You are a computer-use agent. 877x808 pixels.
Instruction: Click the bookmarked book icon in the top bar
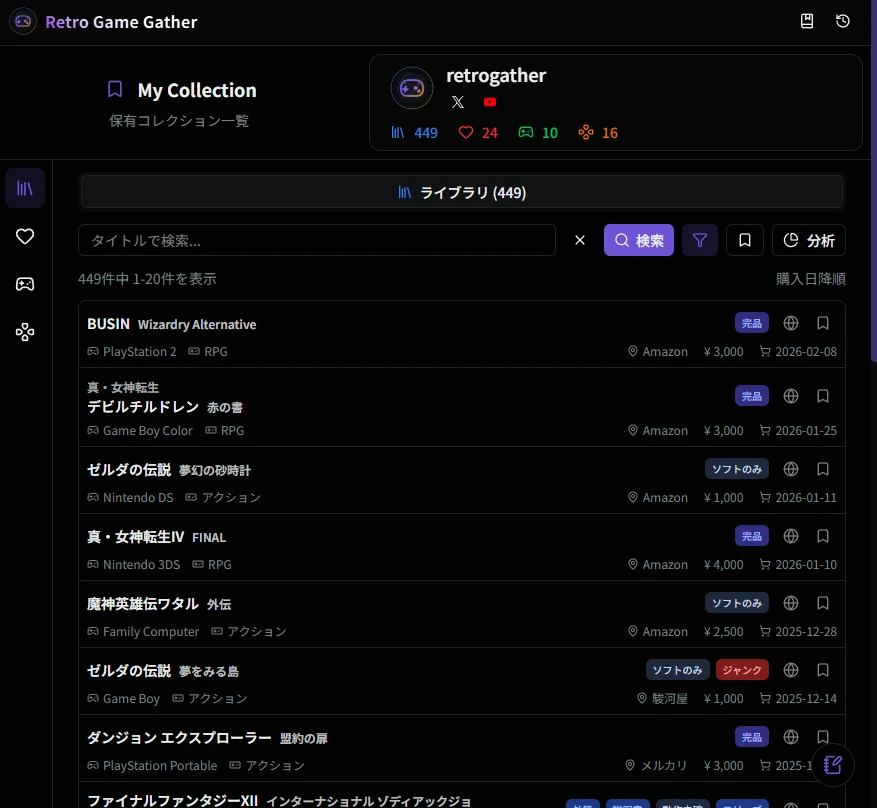pos(806,20)
